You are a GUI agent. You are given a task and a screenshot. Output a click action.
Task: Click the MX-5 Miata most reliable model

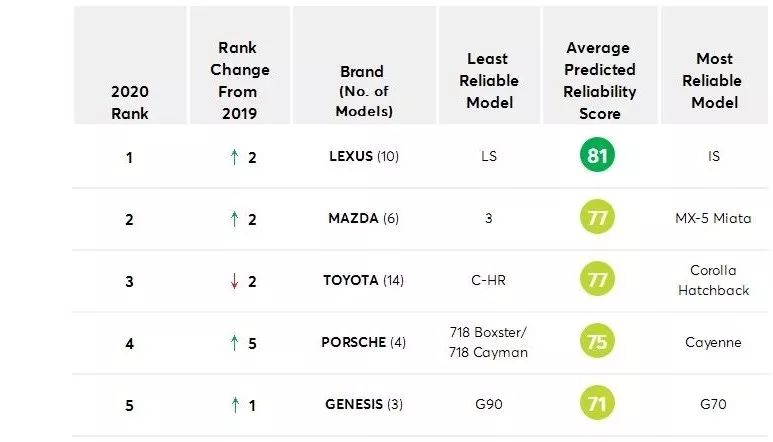pyautogui.click(x=712, y=219)
